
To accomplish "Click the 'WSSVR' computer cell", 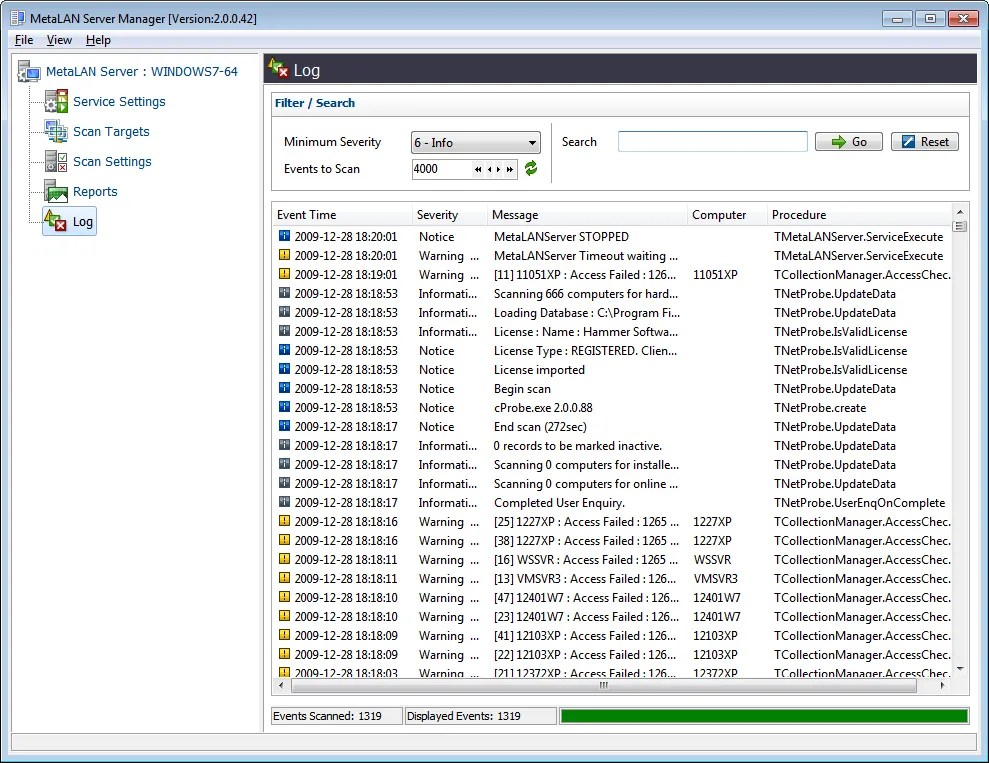I will click(x=712, y=559).
